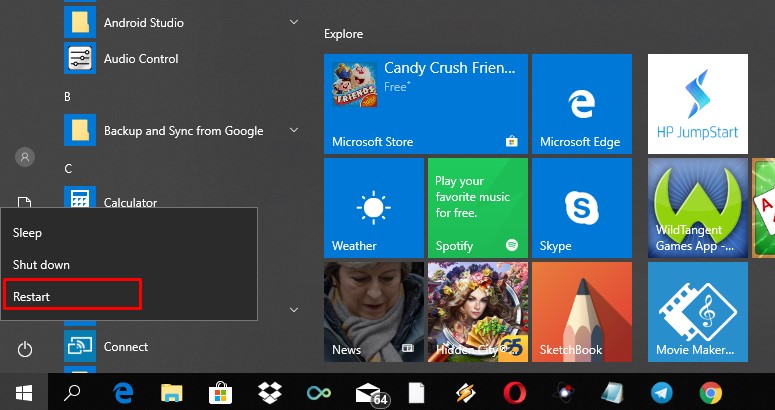
Task: Open the atom-shaped taskbar app
Action: coord(563,393)
